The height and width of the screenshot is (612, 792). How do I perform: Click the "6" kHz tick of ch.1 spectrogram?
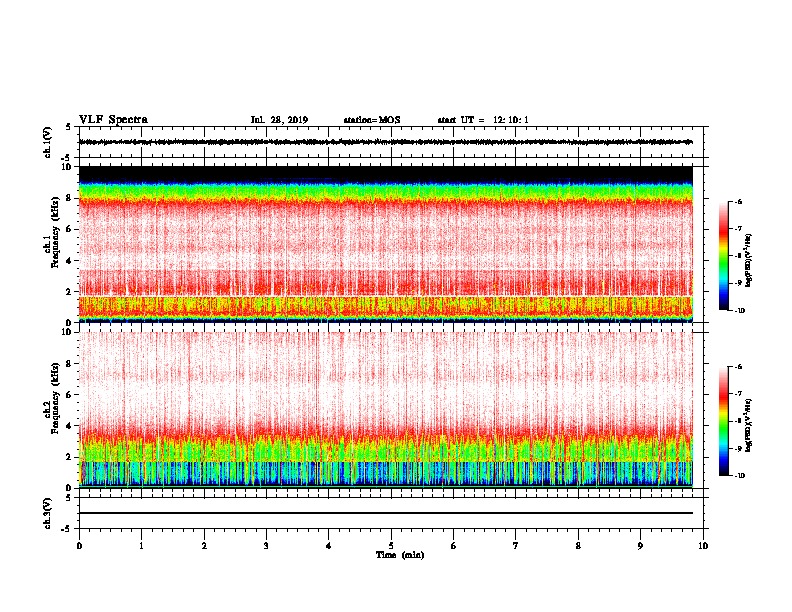(69, 229)
